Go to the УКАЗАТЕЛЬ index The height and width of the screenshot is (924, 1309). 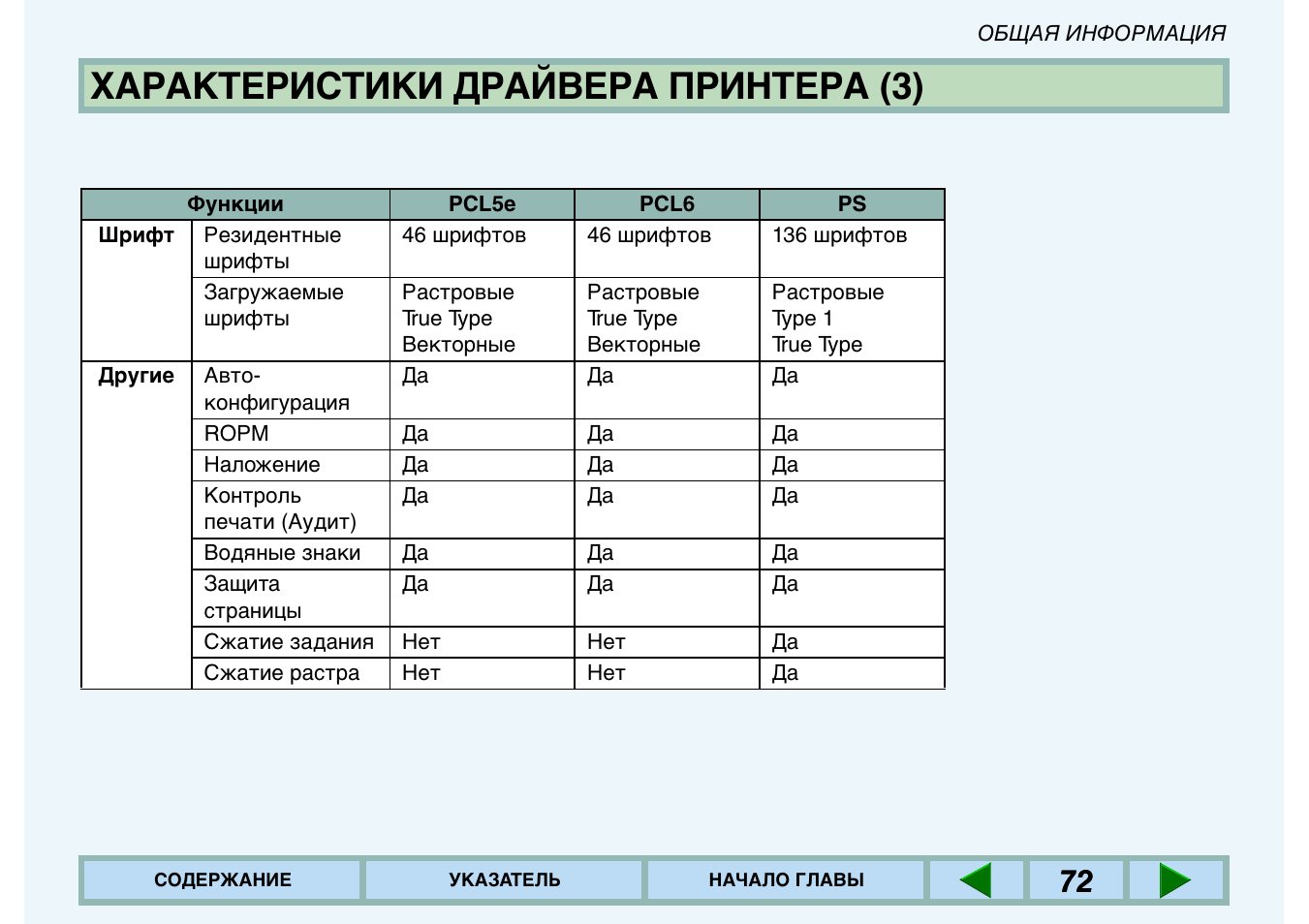504,880
